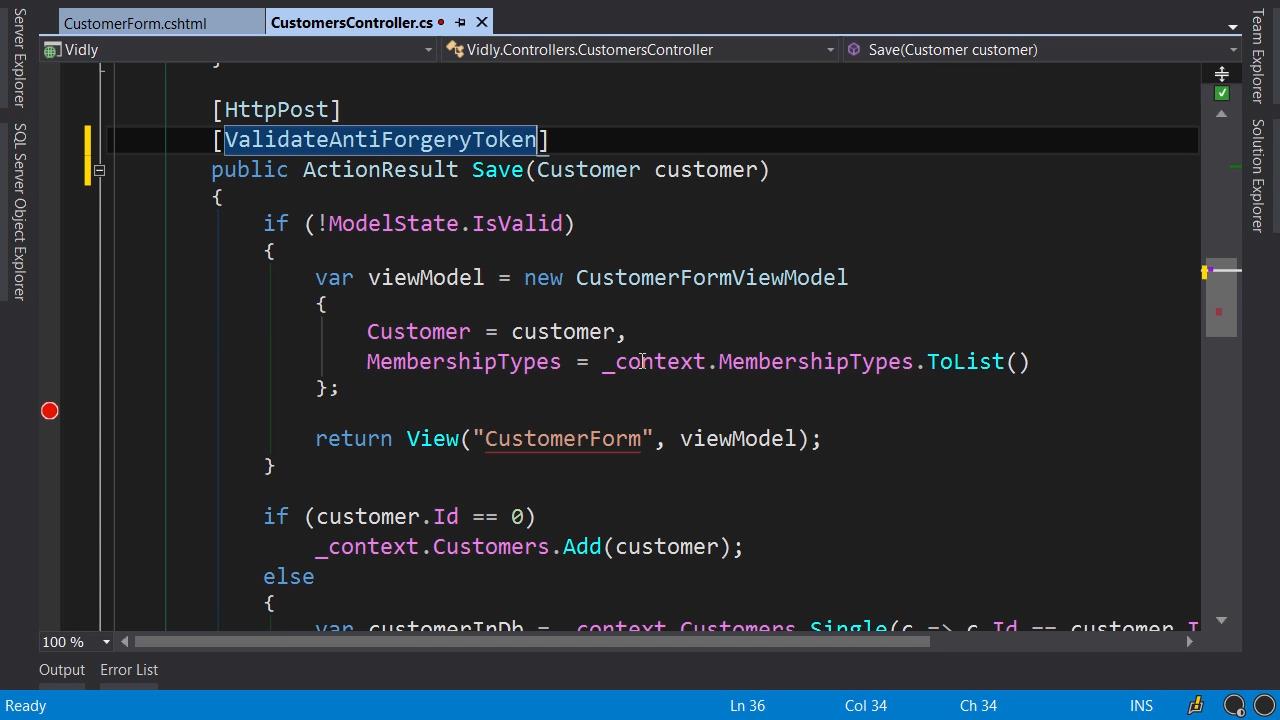This screenshot has width=1280, height=720.
Task: Click the red breakpoint mark in scrollbar map
Action: [x=1219, y=312]
